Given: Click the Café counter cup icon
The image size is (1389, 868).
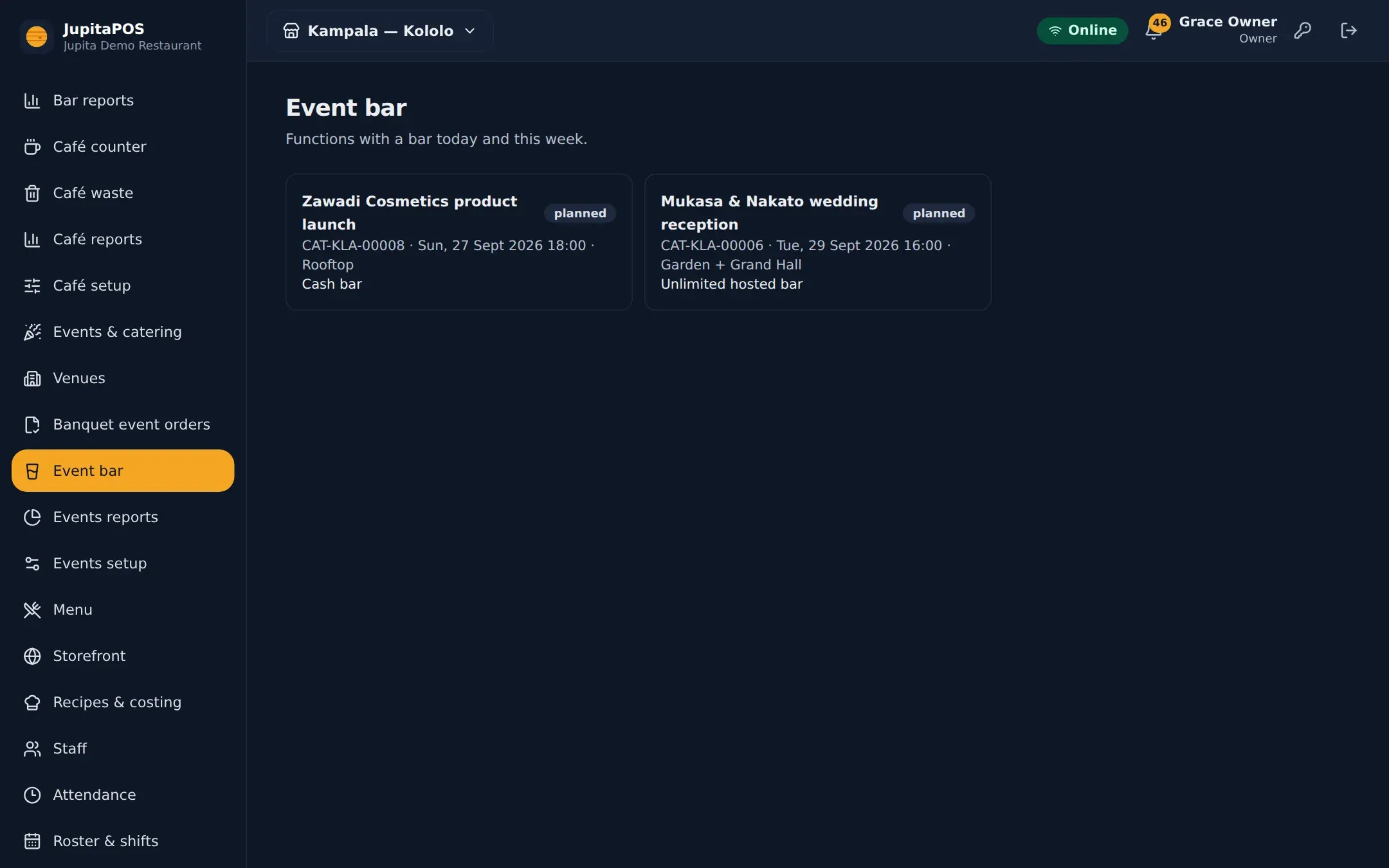Looking at the screenshot, I should point(32,147).
